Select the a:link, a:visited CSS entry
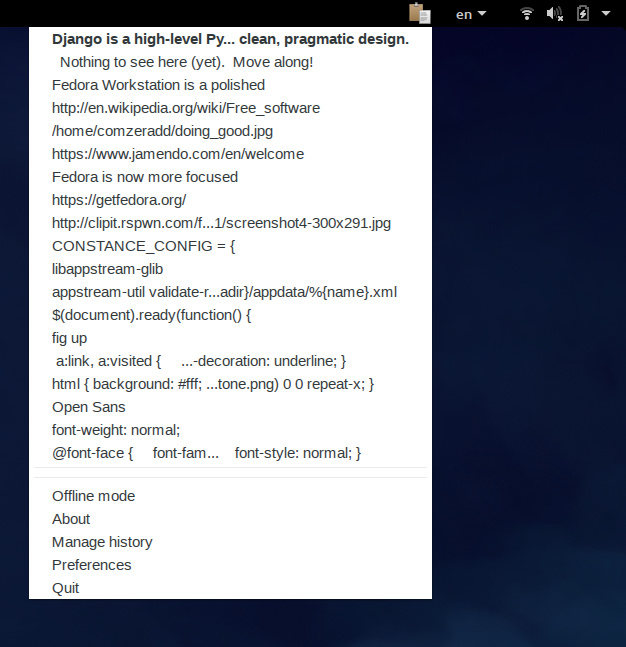 [230, 361]
